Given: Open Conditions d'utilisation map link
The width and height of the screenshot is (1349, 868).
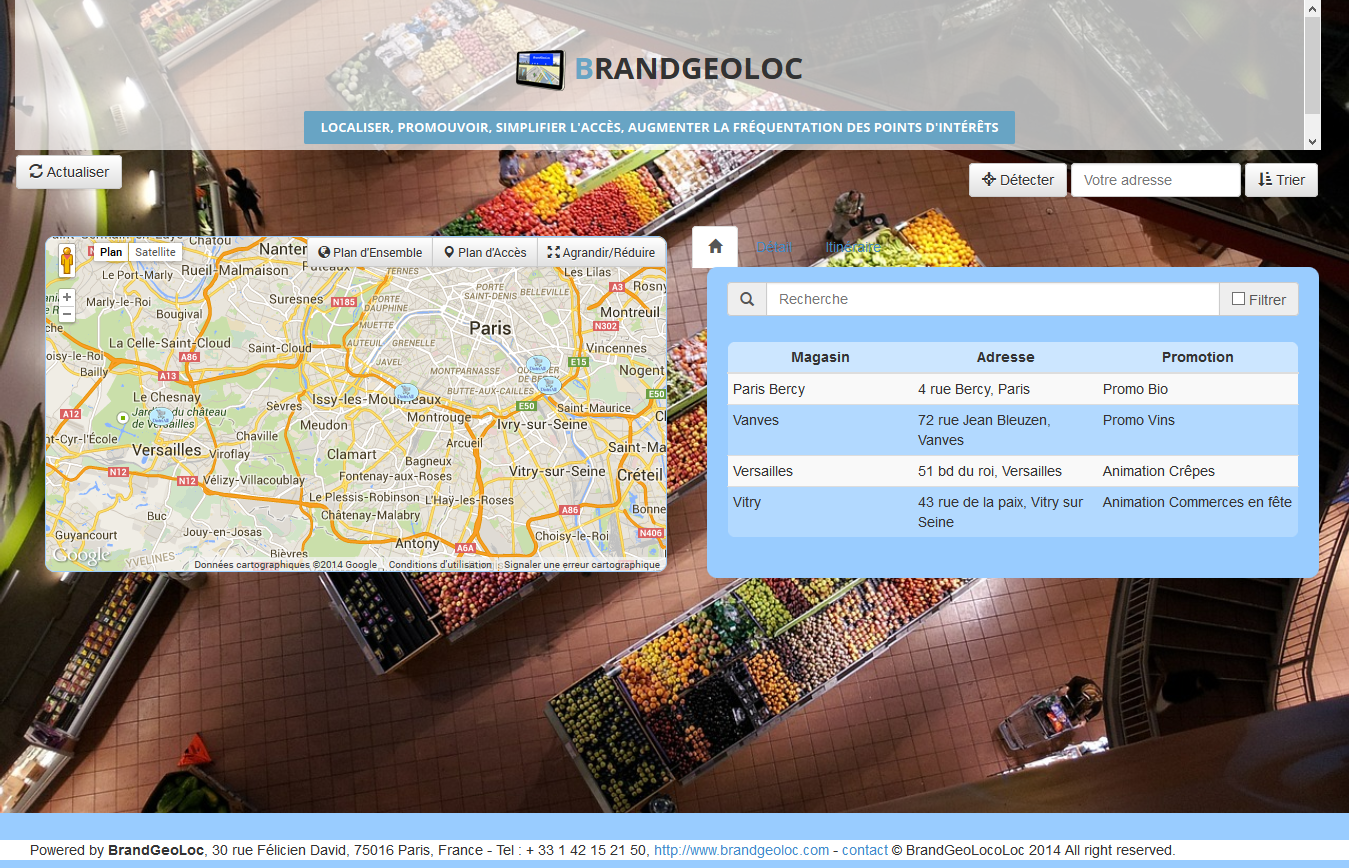Looking at the screenshot, I should pos(440,565).
